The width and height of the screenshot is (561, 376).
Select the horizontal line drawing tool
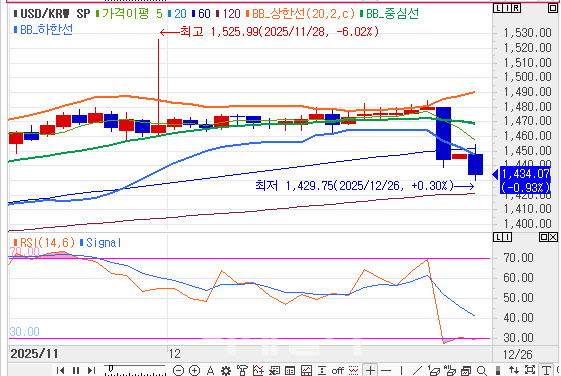click(x=386, y=371)
